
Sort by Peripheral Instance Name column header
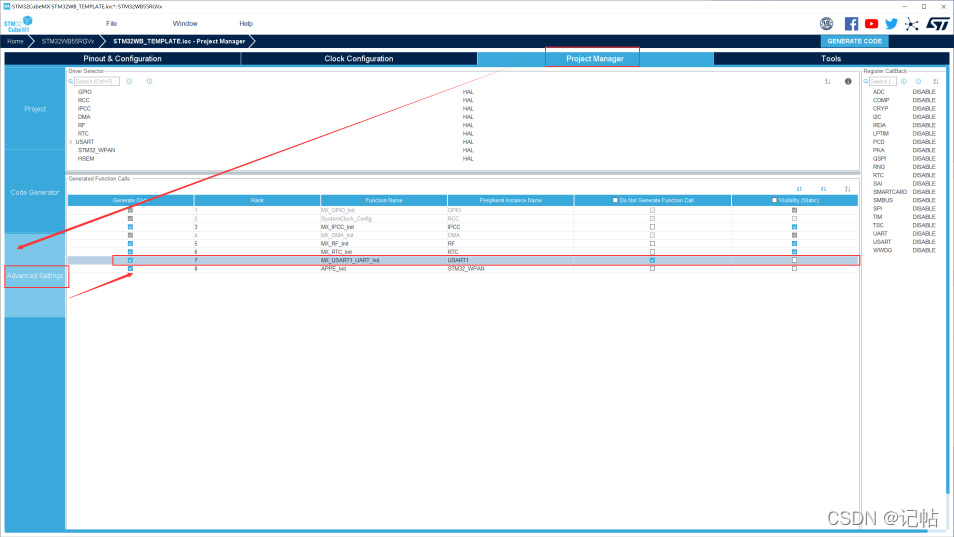pos(510,200)
